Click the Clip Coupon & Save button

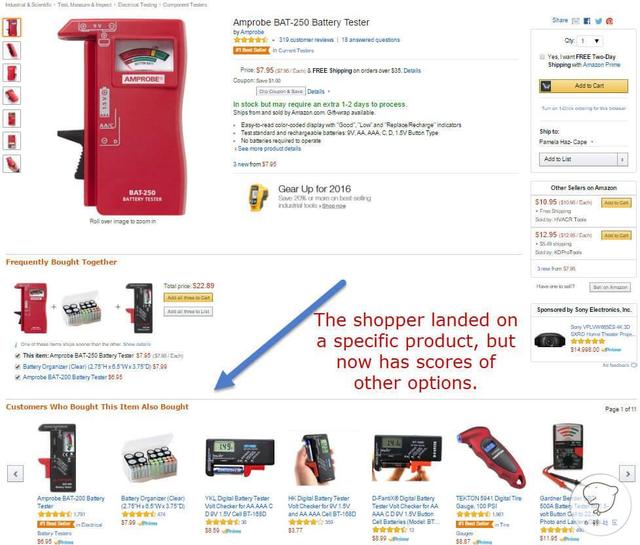(281, 91)
